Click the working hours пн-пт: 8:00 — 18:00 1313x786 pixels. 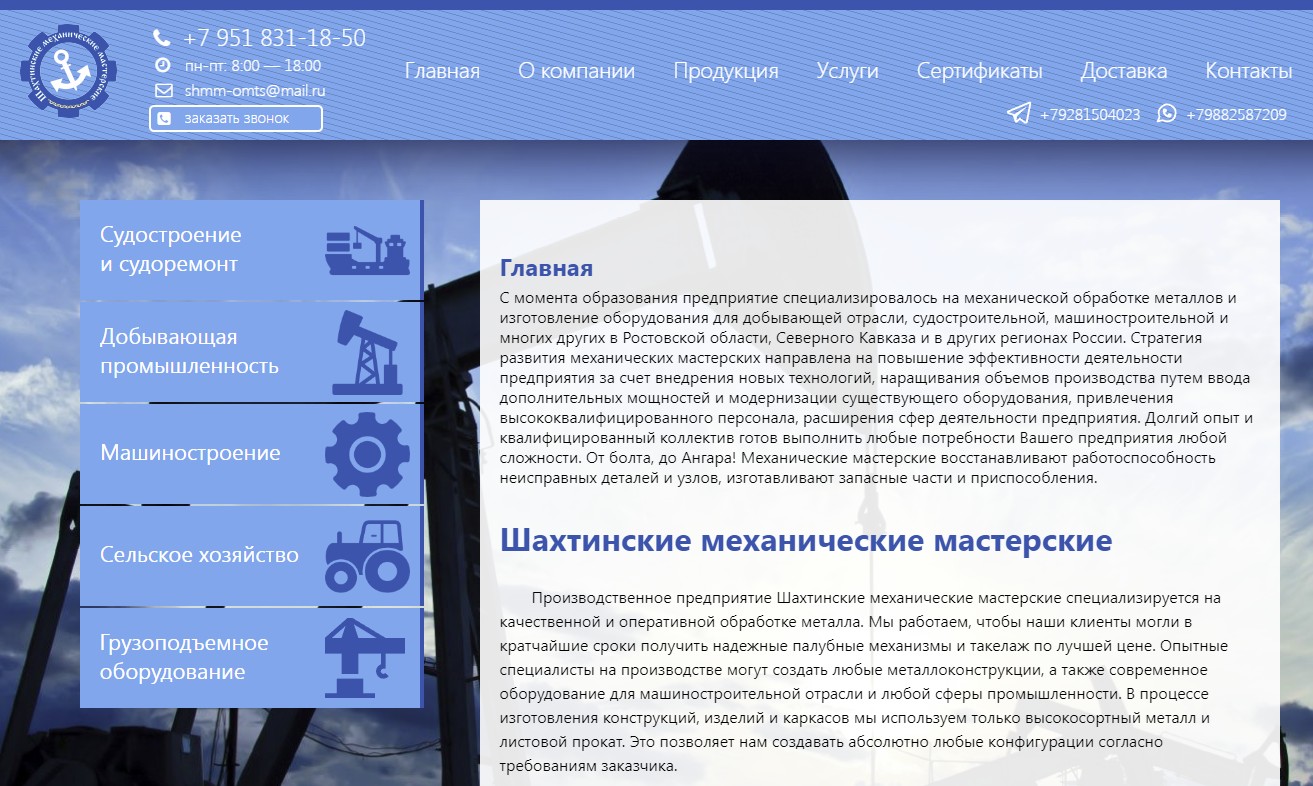pos(253,66)
